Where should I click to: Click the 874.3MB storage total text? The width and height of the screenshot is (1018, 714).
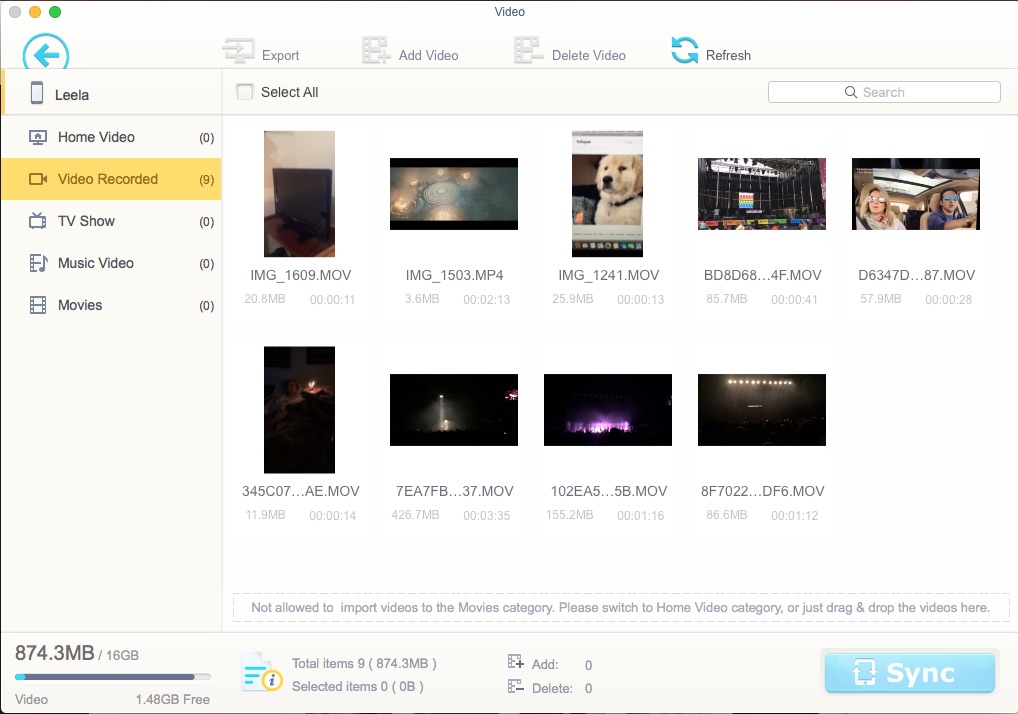55,653
